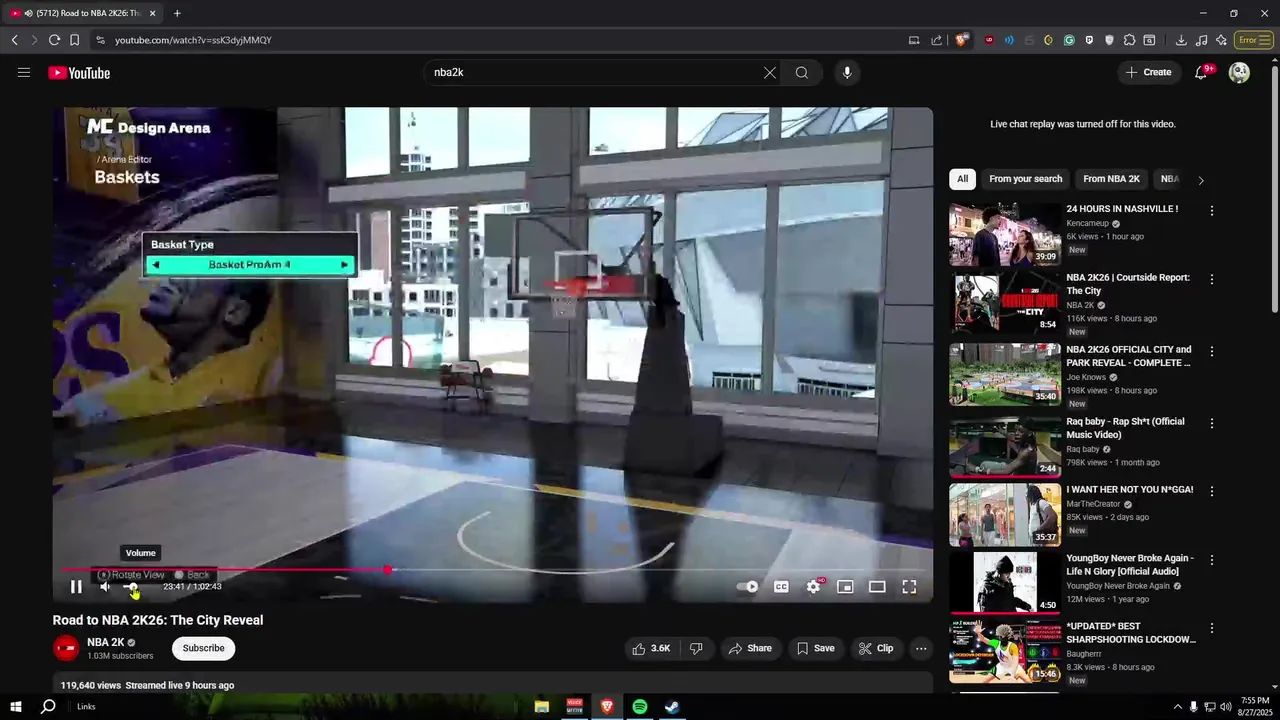This screenshot has height=720, width=1280.
Task: Close the Road to NBA 2K26 tab
Action: pos(153,13)
